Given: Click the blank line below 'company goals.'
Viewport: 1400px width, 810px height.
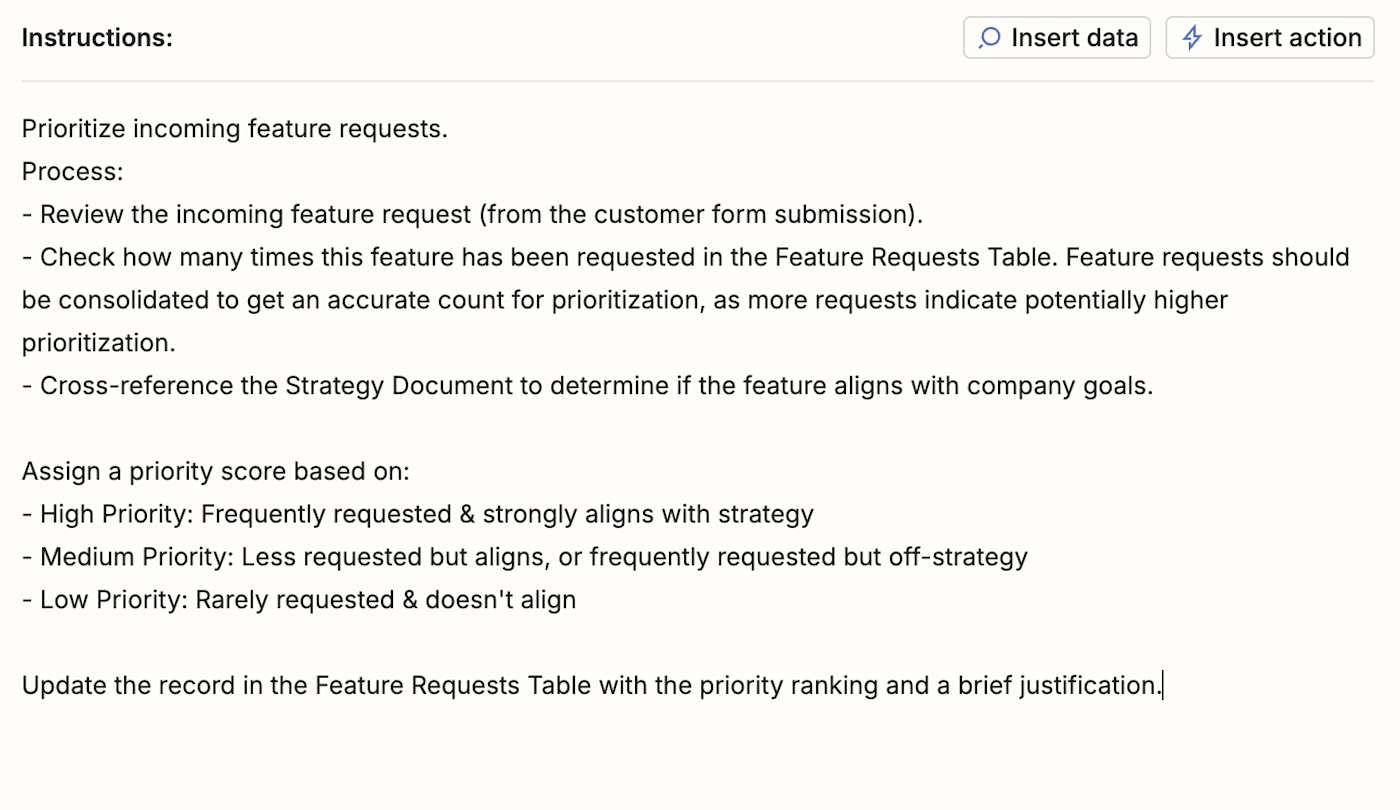Looking at the screenshot, I should (698, 429).
